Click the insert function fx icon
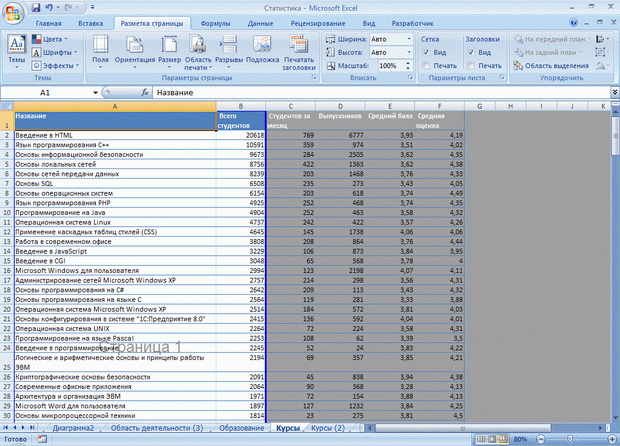Screen dimensions: 620x446 coord(145,93)
